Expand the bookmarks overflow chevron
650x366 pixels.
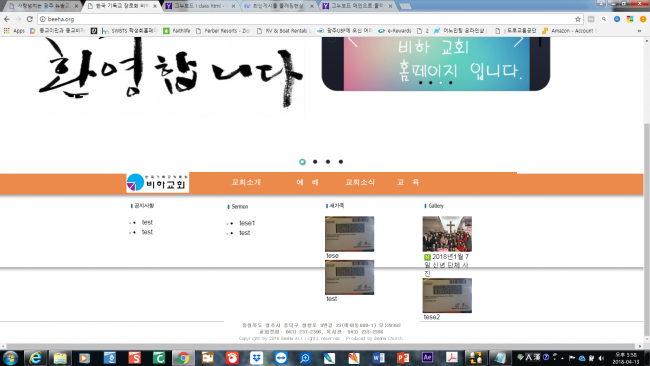click(639, 31)
